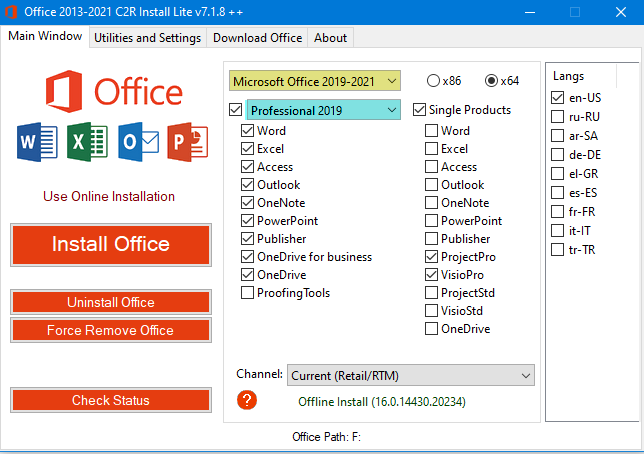Uncheck Outlook in the Professional 2019 suite list
644x454 pixels.
[x=247, y=185]
